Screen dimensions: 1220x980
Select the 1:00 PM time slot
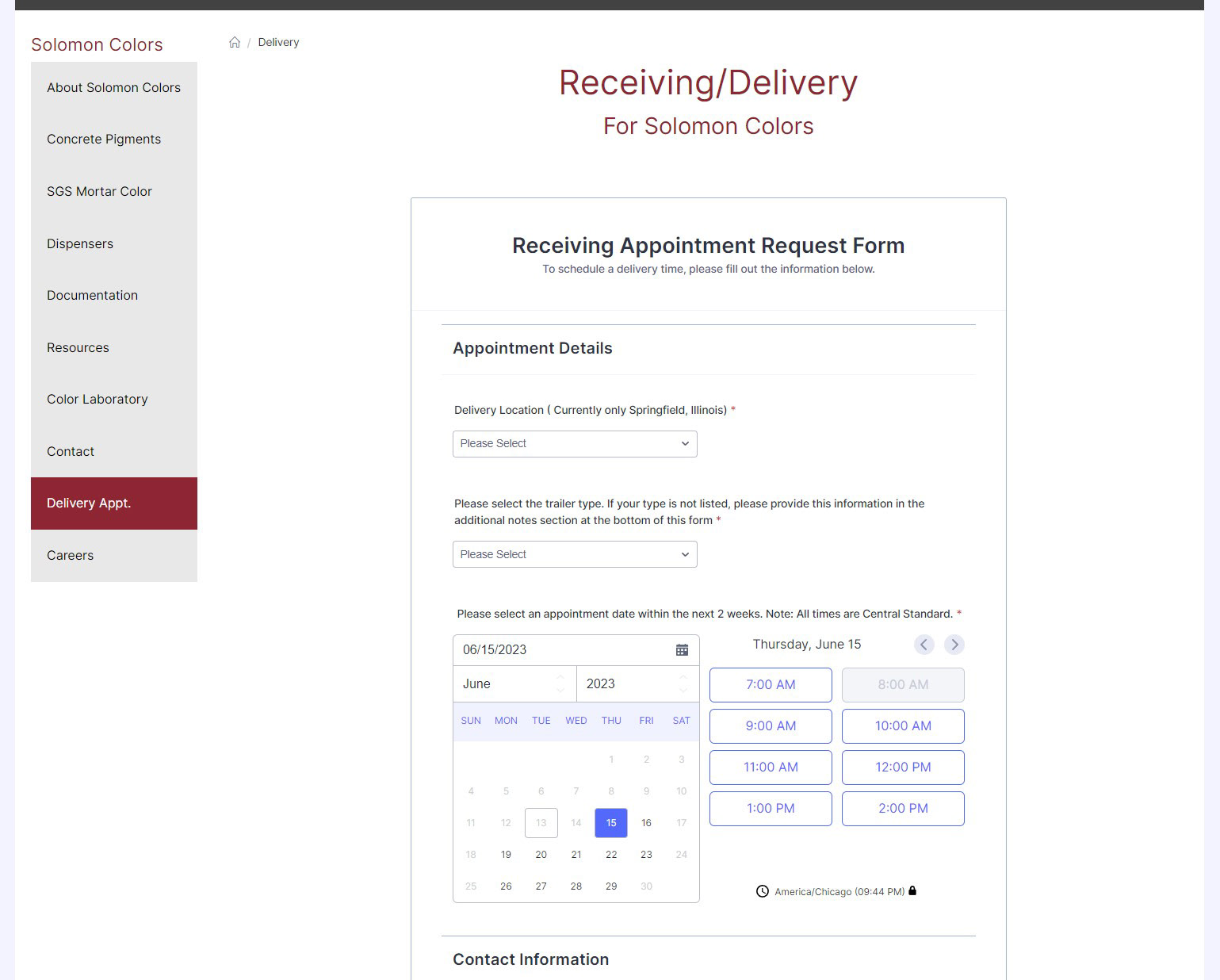point(771,809)
